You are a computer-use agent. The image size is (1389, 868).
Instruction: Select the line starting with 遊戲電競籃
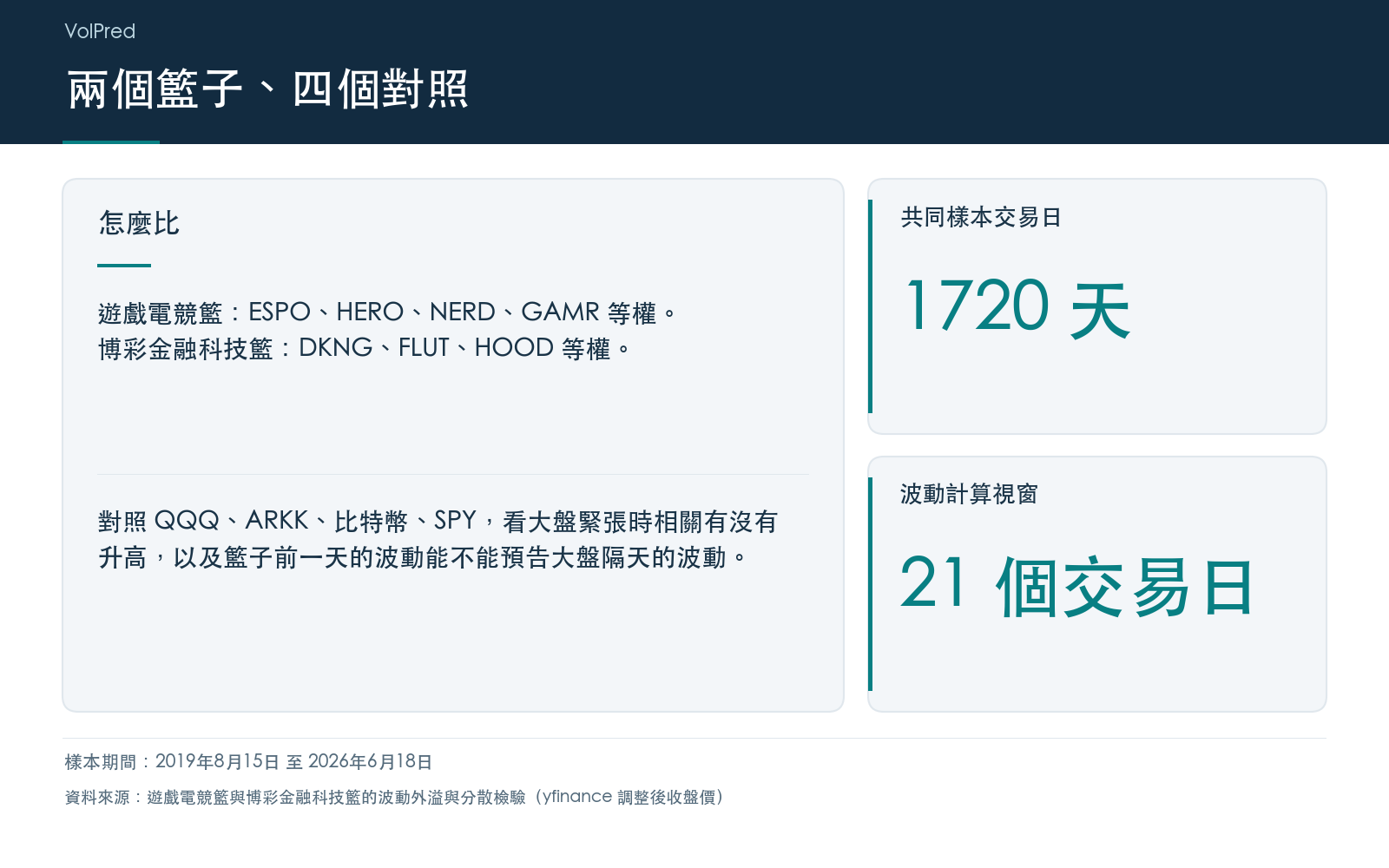coord(386,312)
